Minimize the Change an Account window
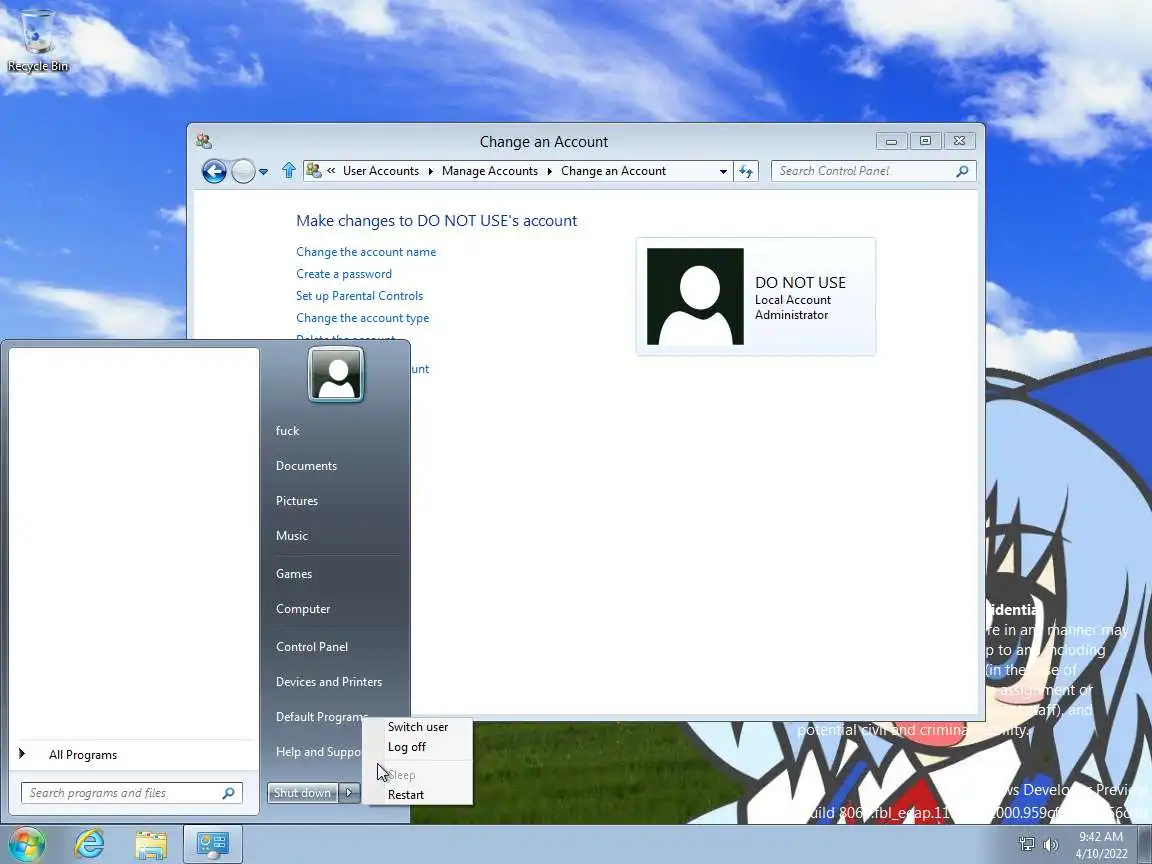Image resolution: width=1152 pixels, height=864 pixels. point(892,141)
